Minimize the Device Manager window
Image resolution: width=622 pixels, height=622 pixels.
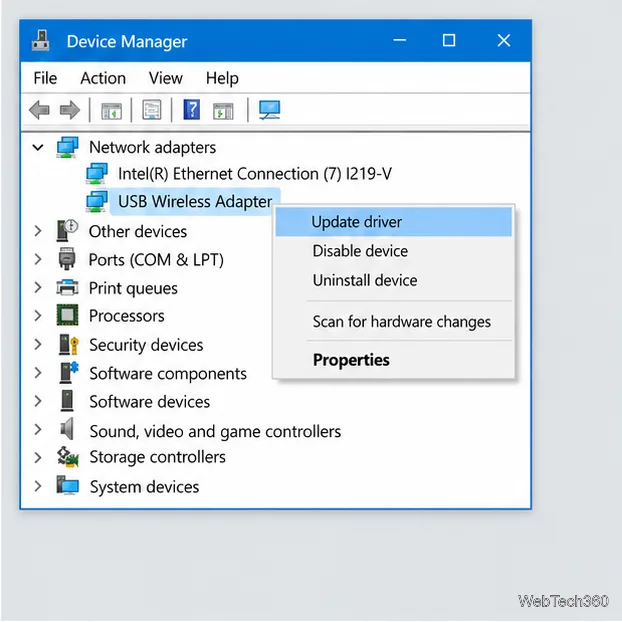click(x=399, y=40)
